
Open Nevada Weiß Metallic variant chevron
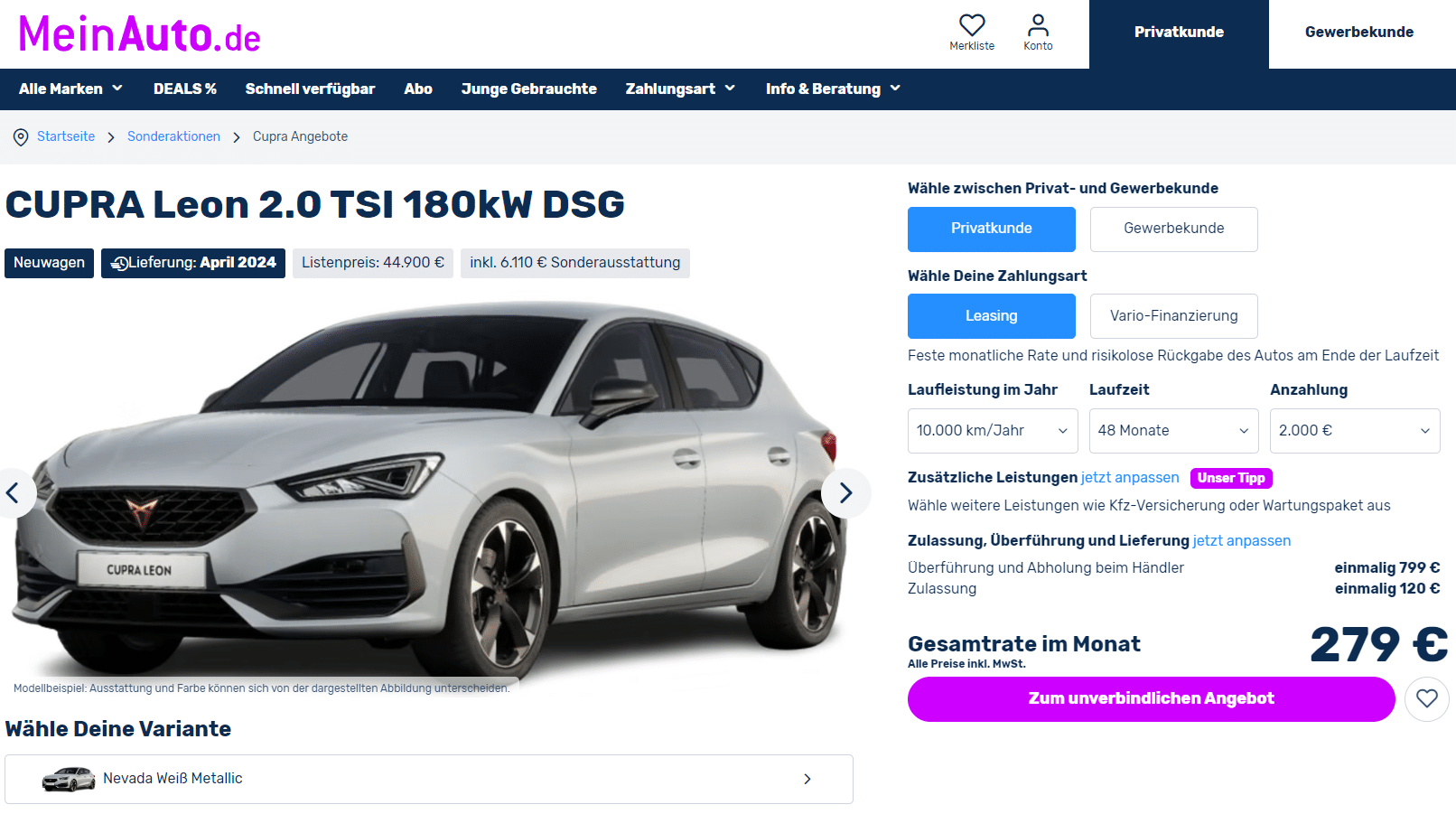click(x=807, y=779)
